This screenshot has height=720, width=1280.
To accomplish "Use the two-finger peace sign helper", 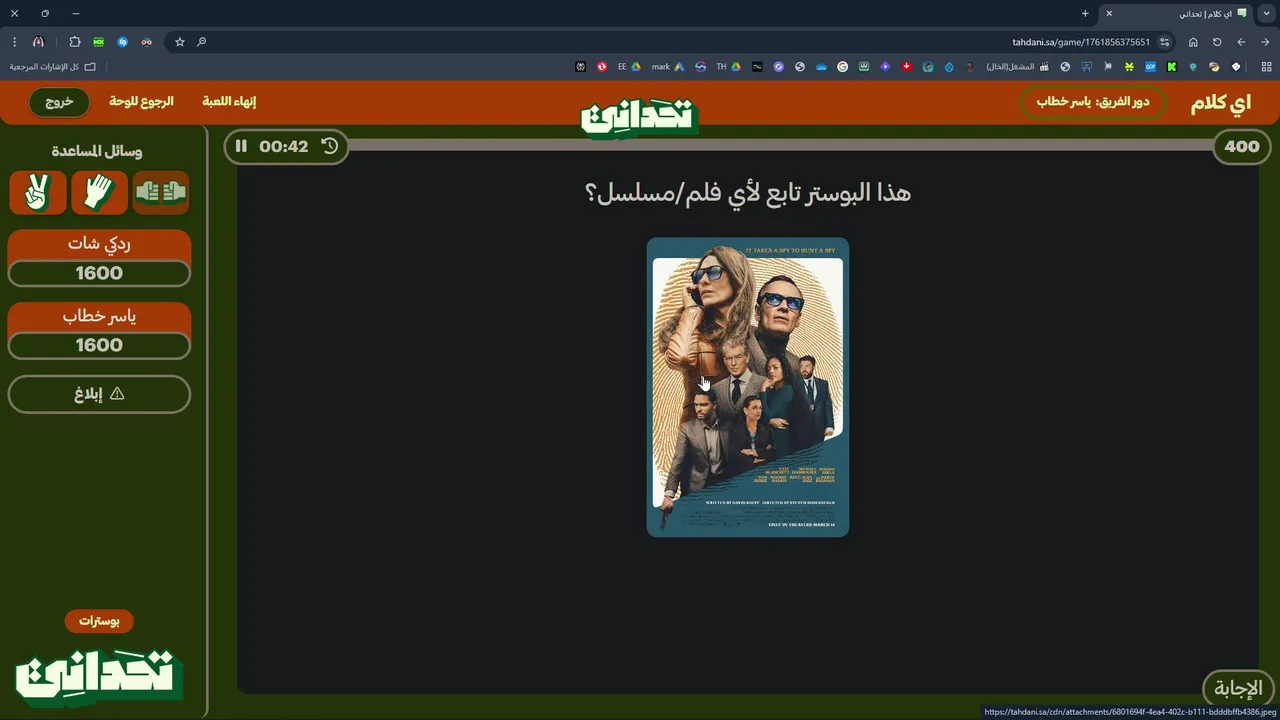I will [38, 192].
